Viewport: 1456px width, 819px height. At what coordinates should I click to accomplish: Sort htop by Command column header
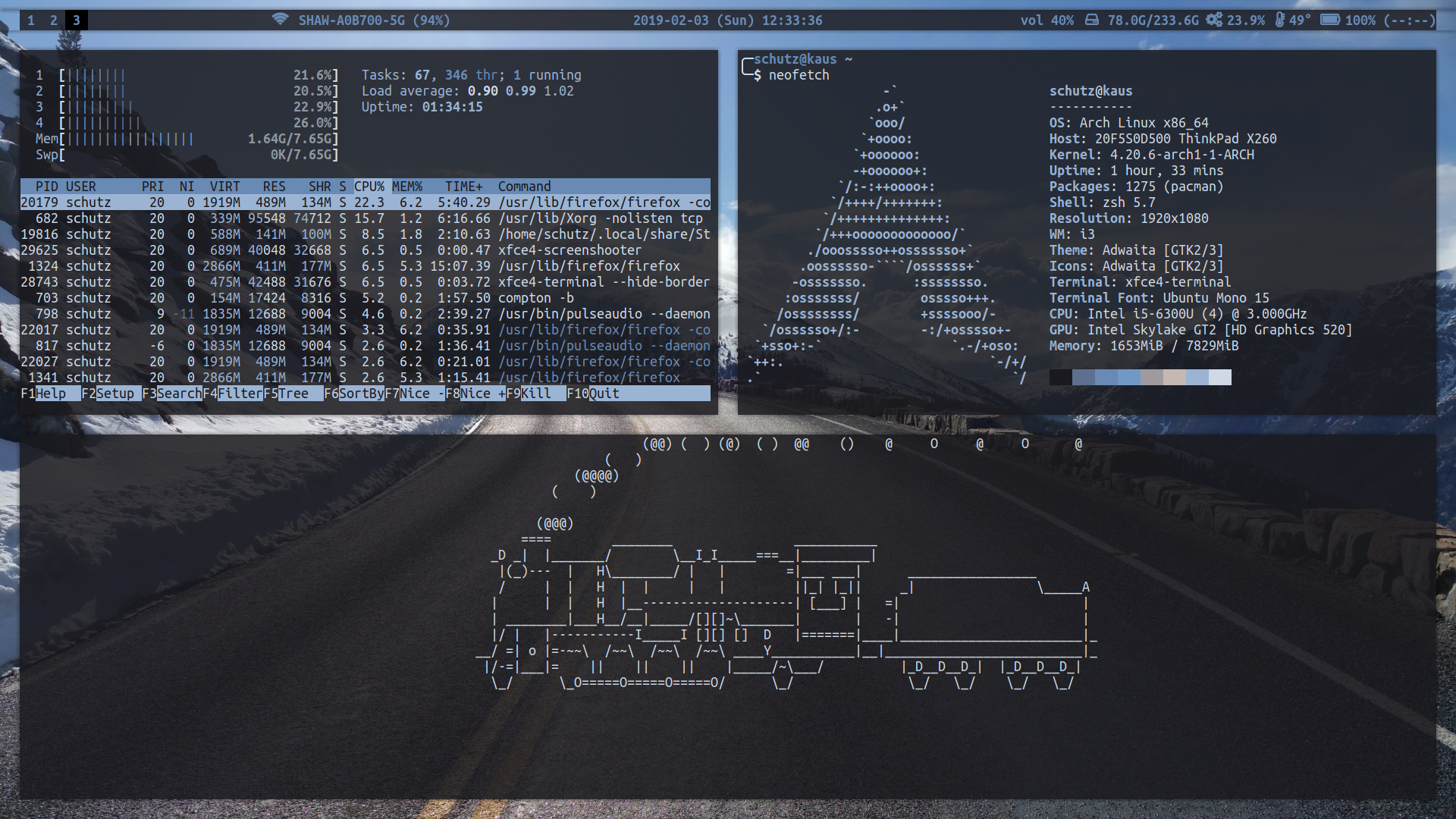[x=525, y=187]
